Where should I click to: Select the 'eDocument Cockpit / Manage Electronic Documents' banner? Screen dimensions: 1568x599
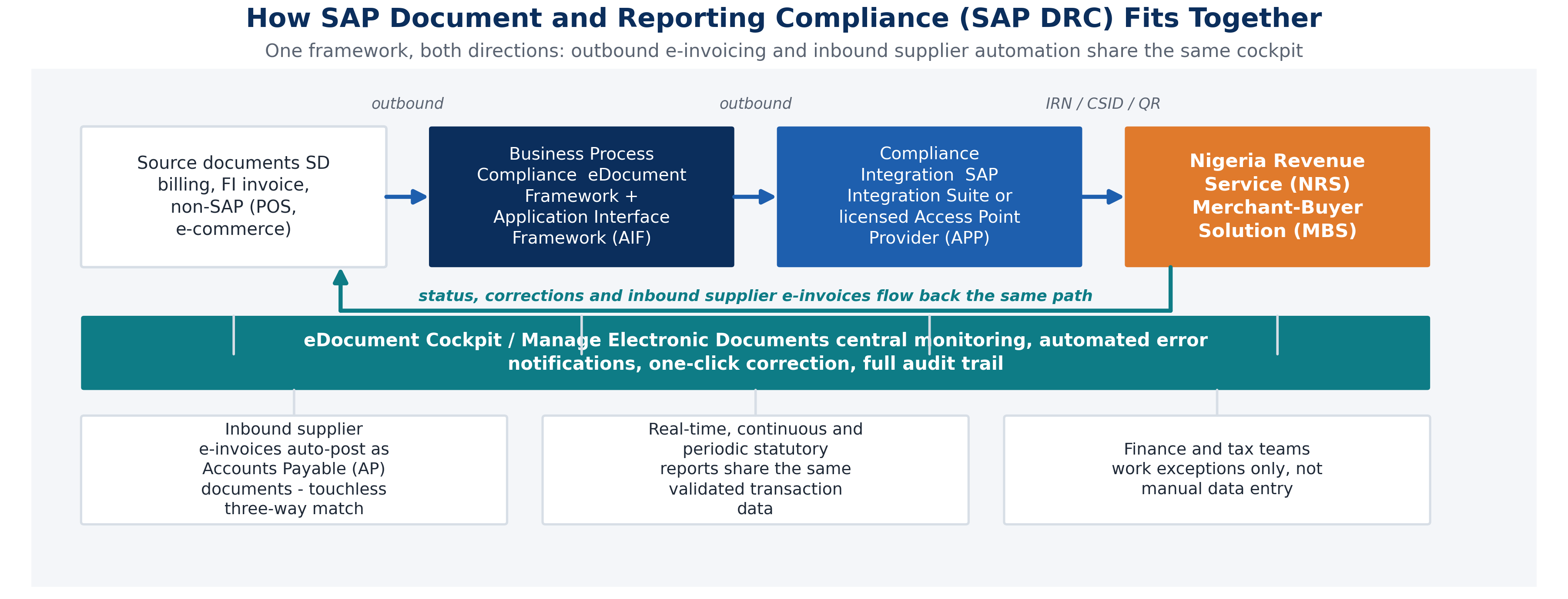pyautogui.click(x=755, y=352)
